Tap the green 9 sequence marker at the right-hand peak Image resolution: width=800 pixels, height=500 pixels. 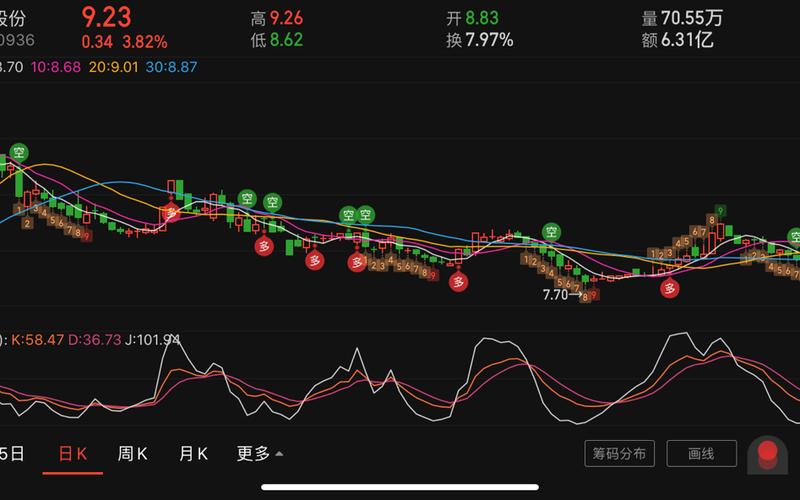[720, 210]
